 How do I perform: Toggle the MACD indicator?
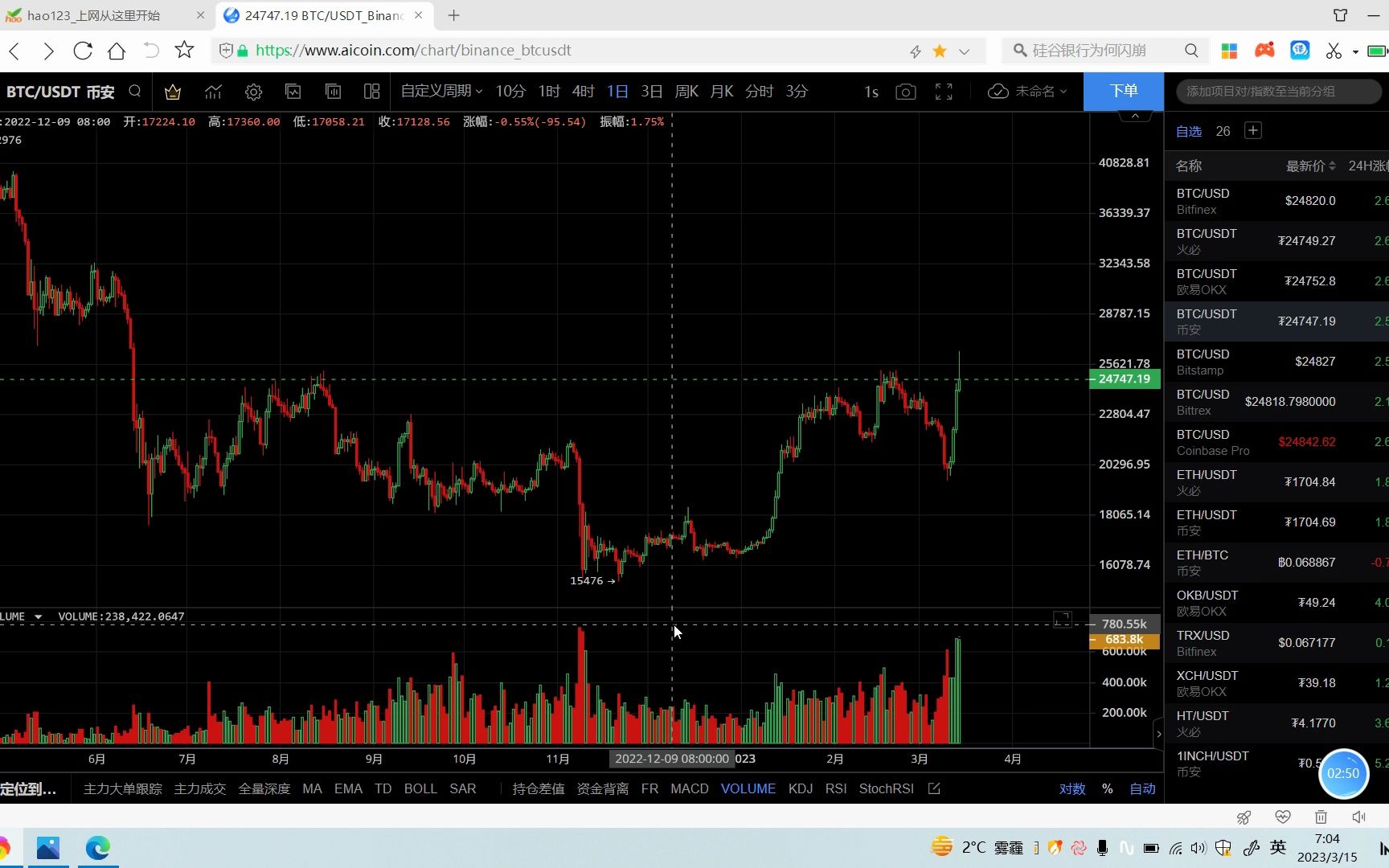pos(690,788)
